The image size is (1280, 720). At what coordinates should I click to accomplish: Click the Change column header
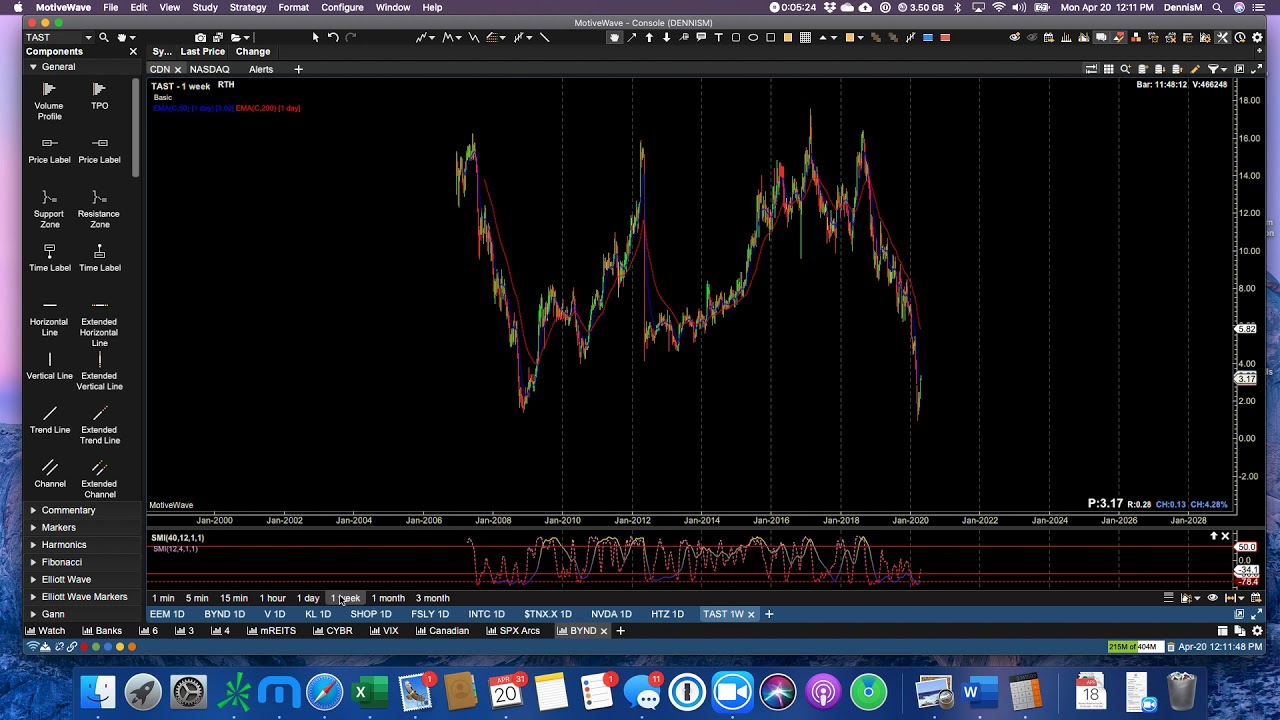coord(253,51)
